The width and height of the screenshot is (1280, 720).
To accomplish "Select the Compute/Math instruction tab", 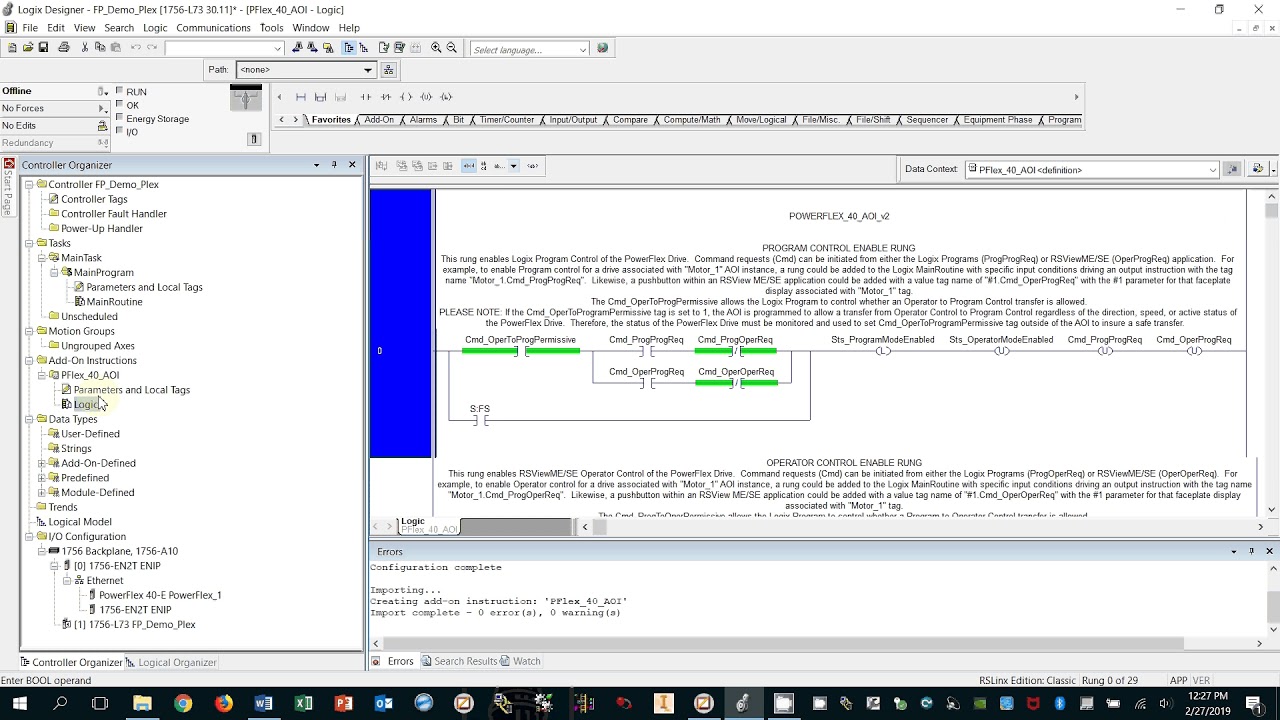I will click(692, 120).
